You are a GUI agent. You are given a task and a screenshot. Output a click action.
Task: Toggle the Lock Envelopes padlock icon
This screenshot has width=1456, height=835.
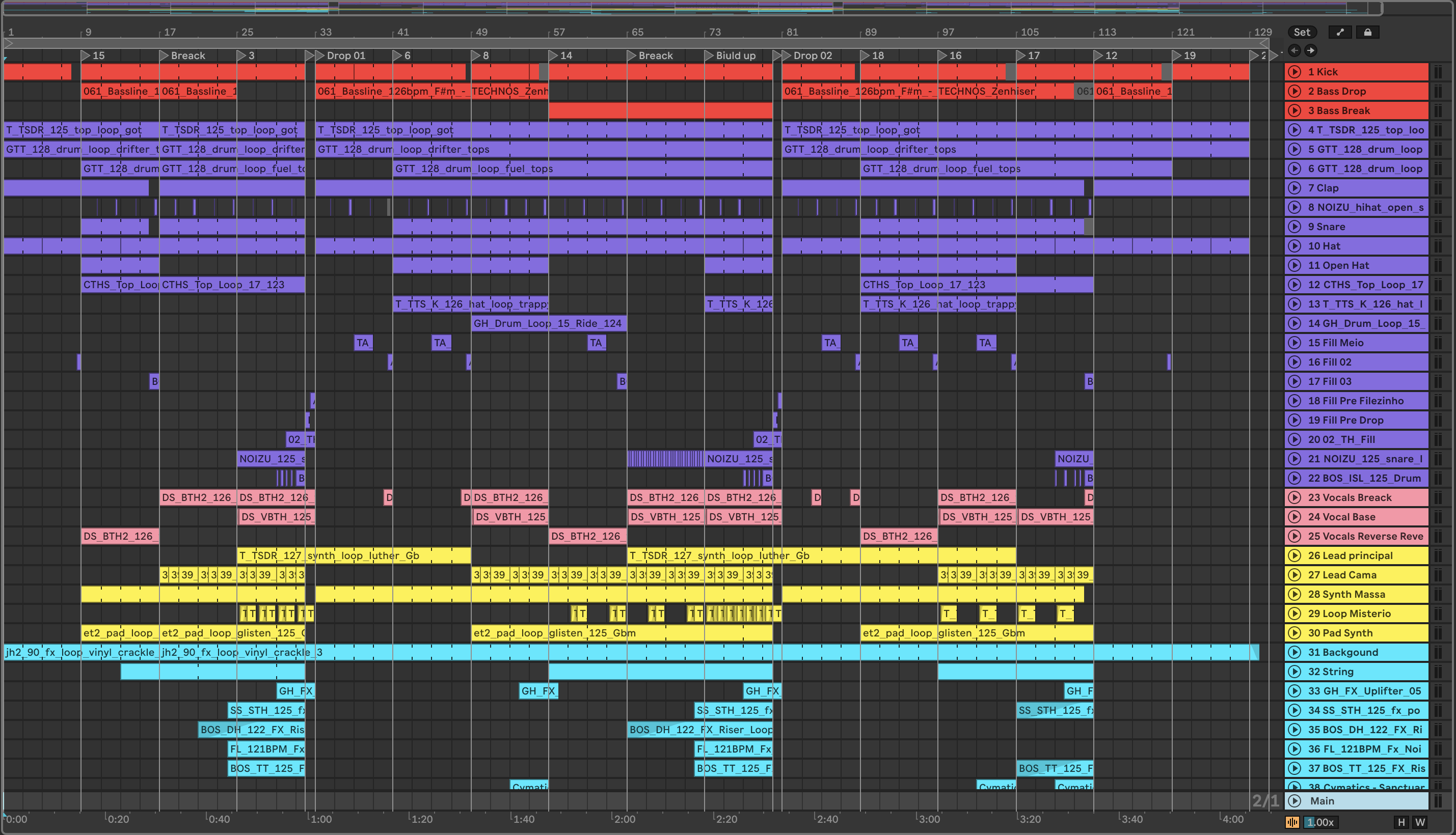(1368, 32)
